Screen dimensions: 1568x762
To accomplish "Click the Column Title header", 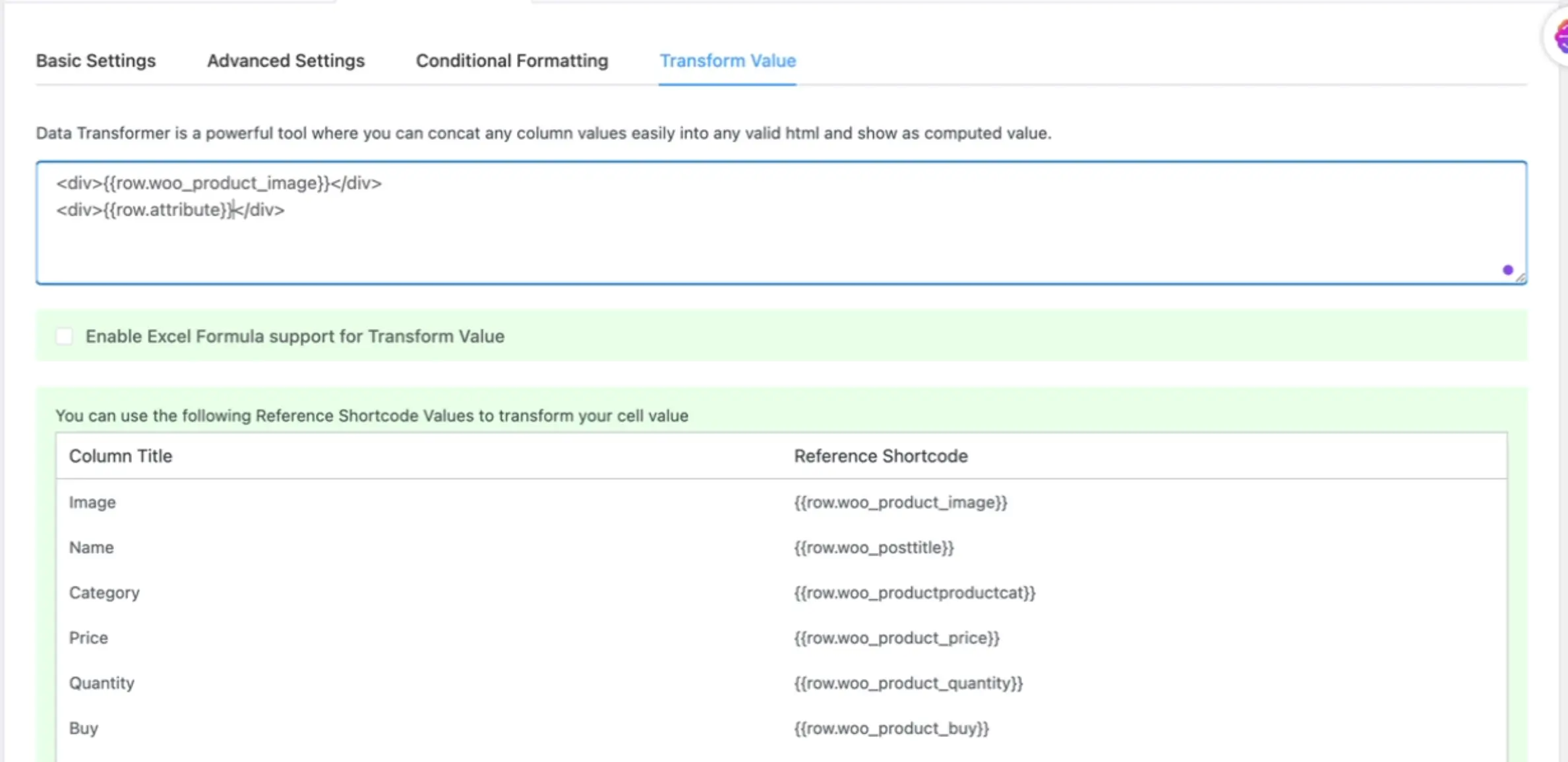I will [121, 456].
